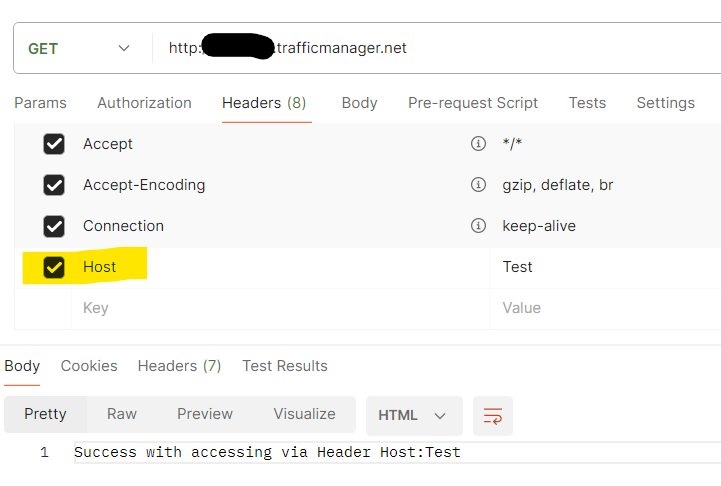Image resolution: width=721 pixels, height=486 pixels.
Task: Open the GET method dropdown
Action: pyautogui.click(x=80, y=48)
